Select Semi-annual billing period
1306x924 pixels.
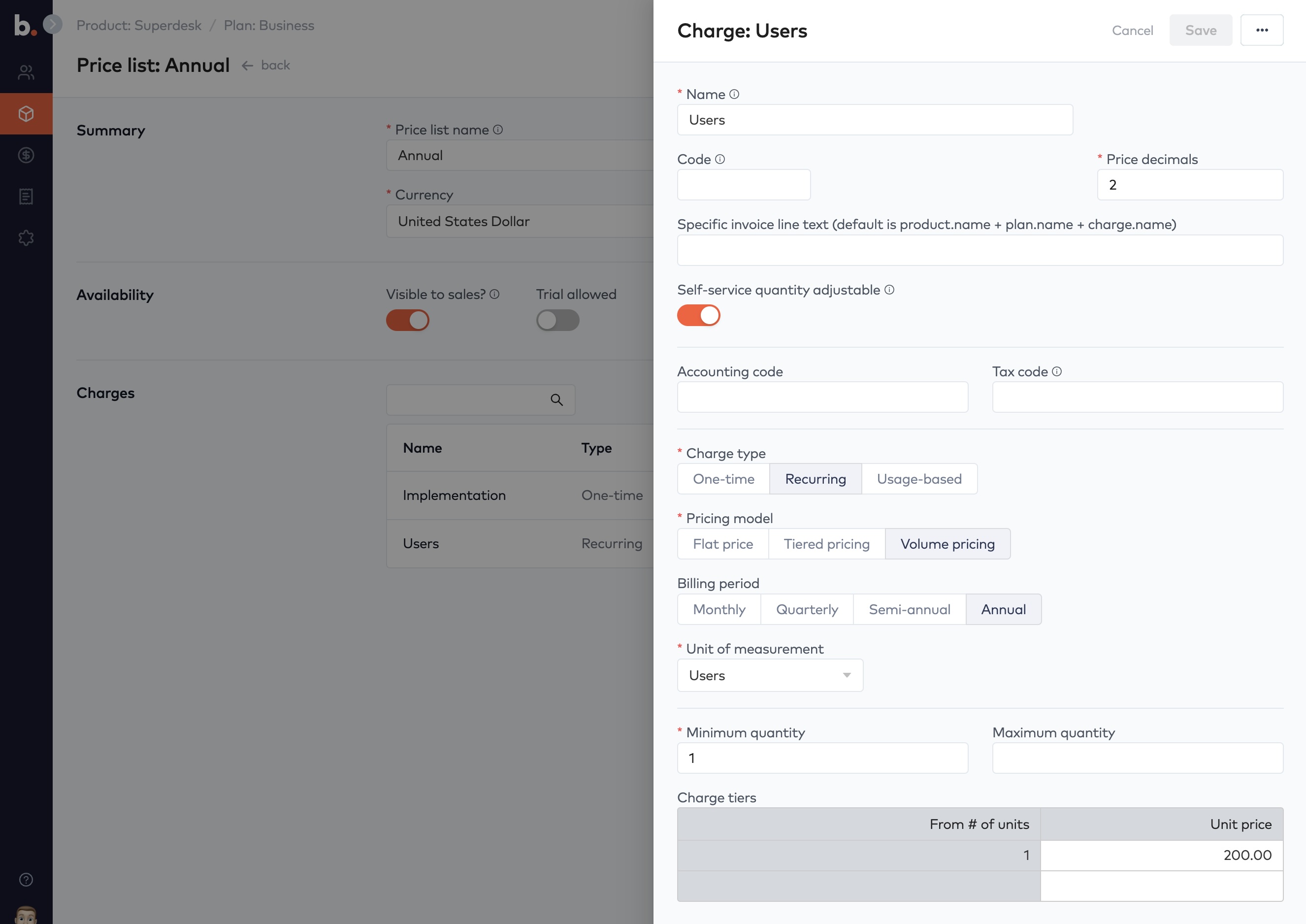(909, 609)
